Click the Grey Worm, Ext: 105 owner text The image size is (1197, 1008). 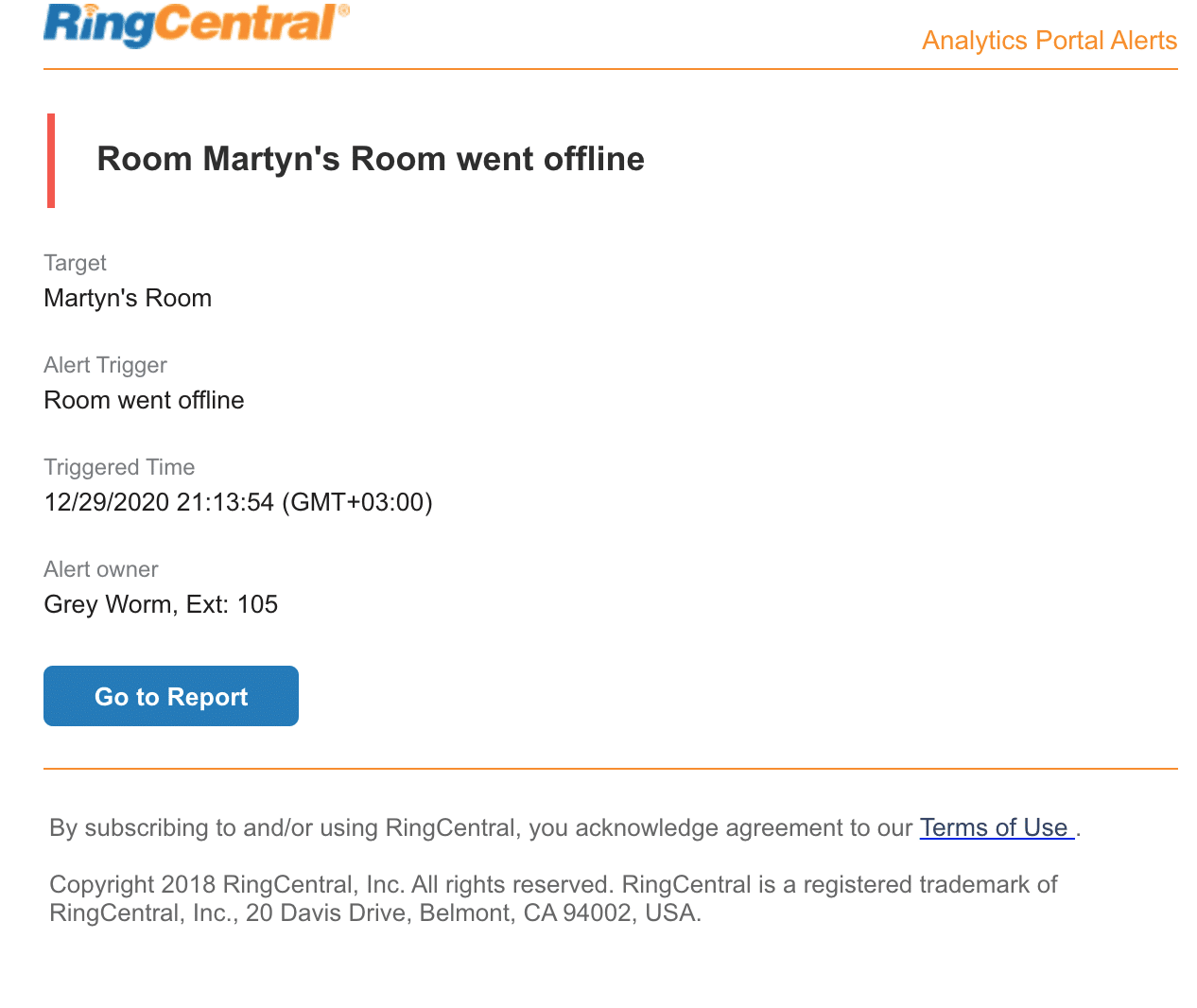pos(161,604)
